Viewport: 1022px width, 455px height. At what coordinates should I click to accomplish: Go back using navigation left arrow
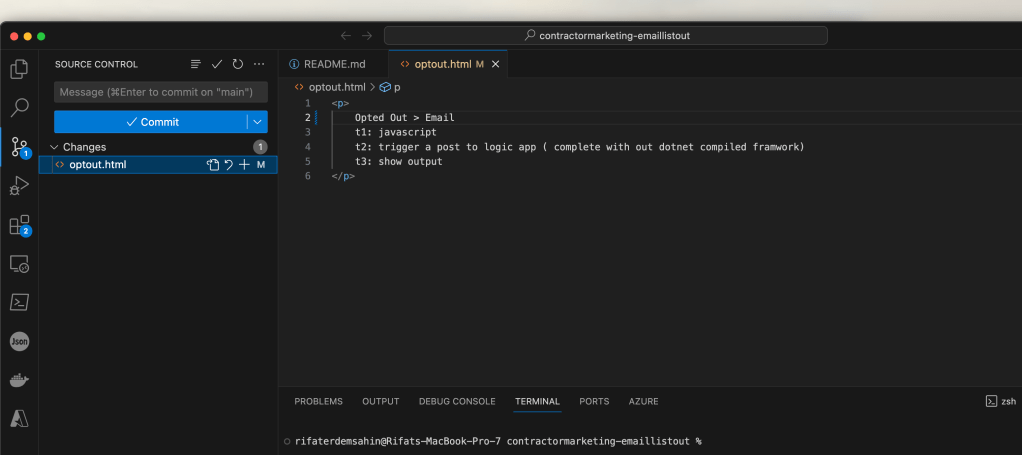point(346,36)
